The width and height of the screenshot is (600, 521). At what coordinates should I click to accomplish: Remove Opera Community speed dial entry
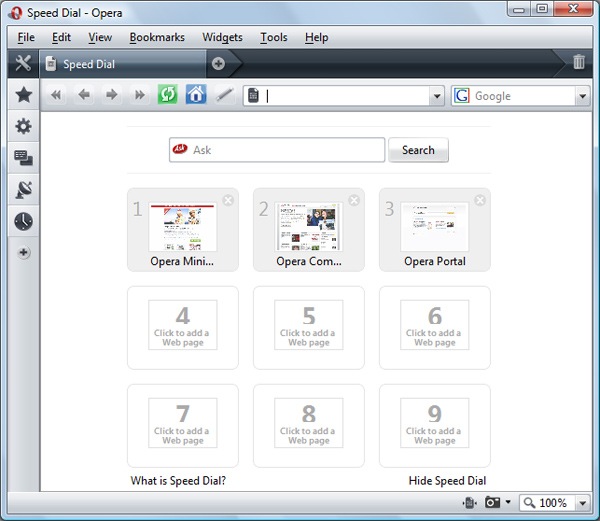pyautogui.click(x=354, y=200)
